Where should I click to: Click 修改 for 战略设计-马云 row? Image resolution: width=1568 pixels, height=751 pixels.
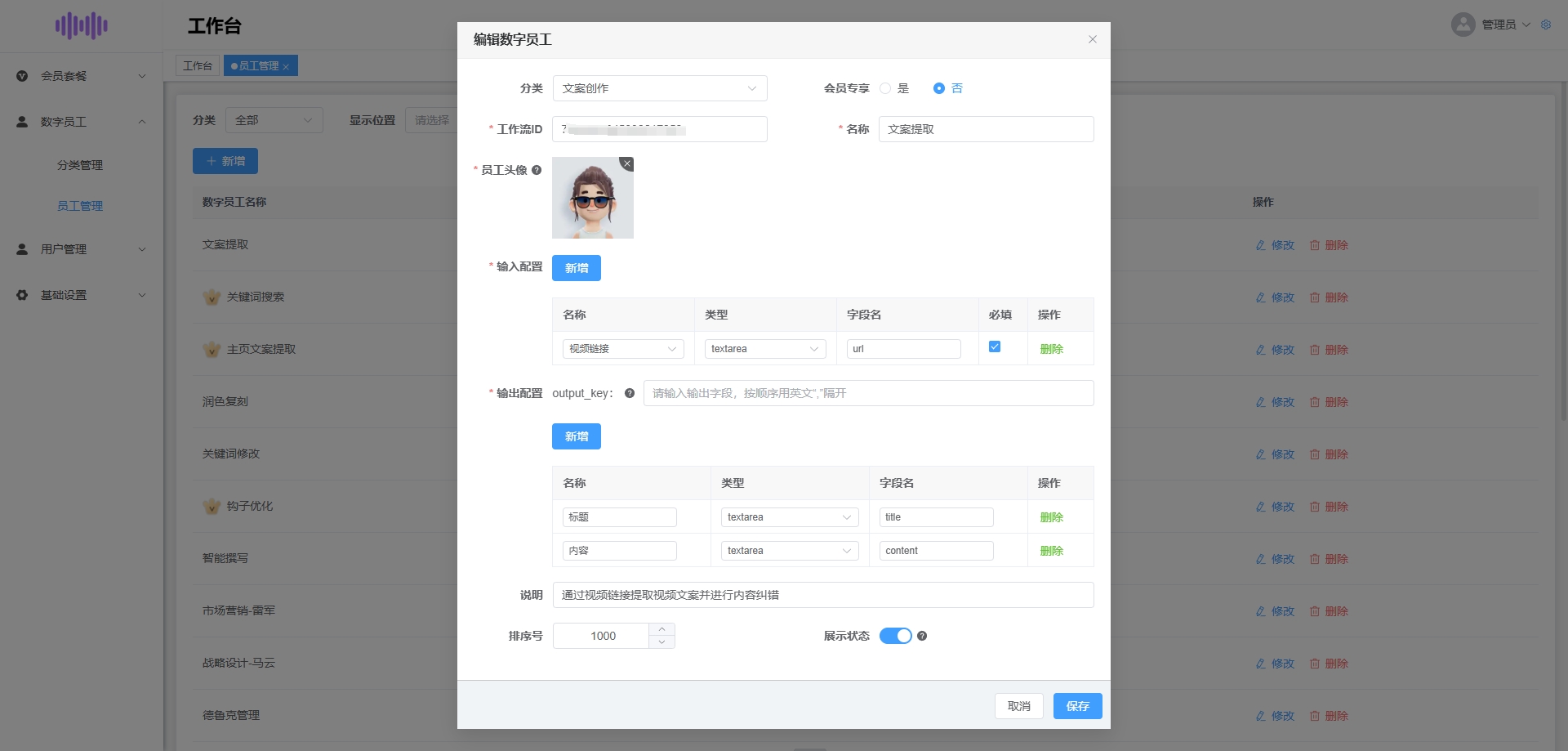click(1275, 664)
